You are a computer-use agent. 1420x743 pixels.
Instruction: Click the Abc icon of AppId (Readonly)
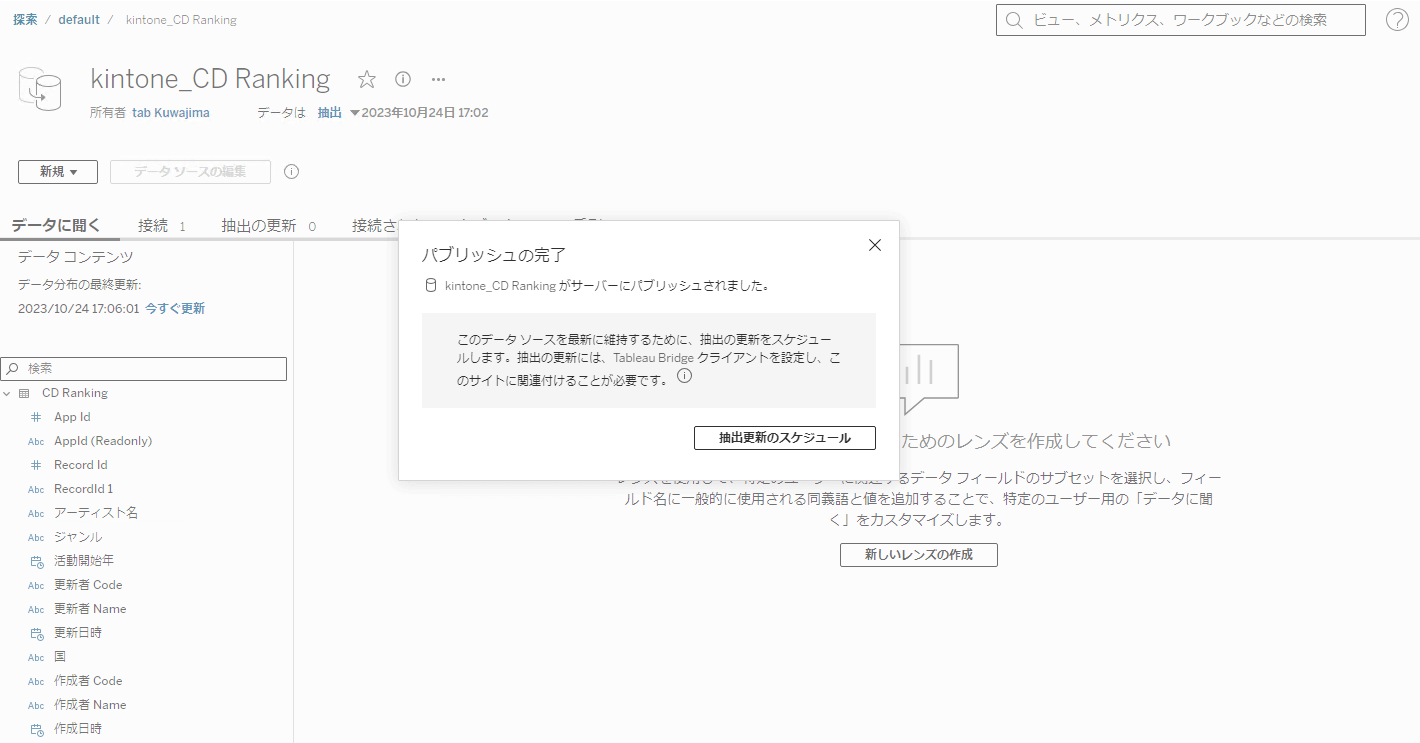point(36,441)
